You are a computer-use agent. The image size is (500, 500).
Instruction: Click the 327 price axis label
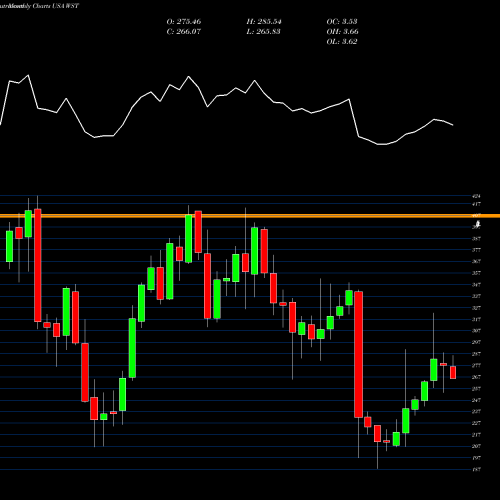coord(476,308)
